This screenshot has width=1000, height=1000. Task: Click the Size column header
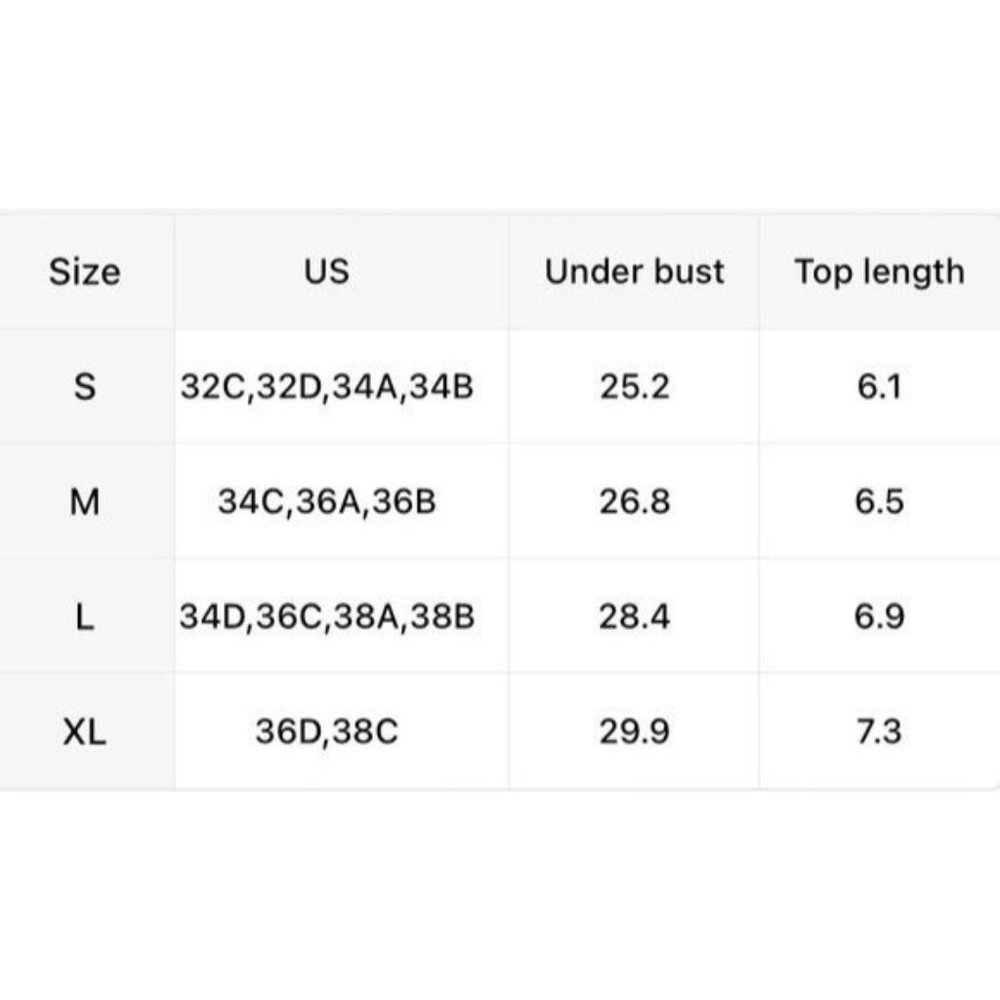(85, 272)
